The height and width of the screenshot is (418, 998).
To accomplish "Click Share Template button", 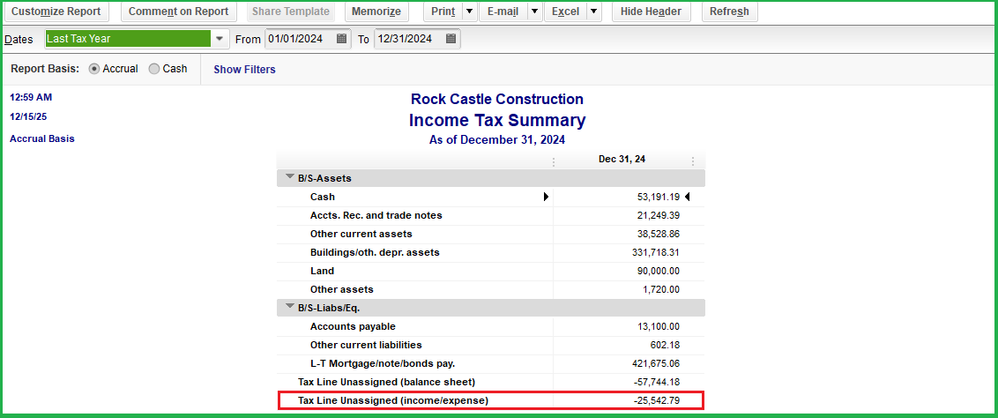I will click(291, 11).
